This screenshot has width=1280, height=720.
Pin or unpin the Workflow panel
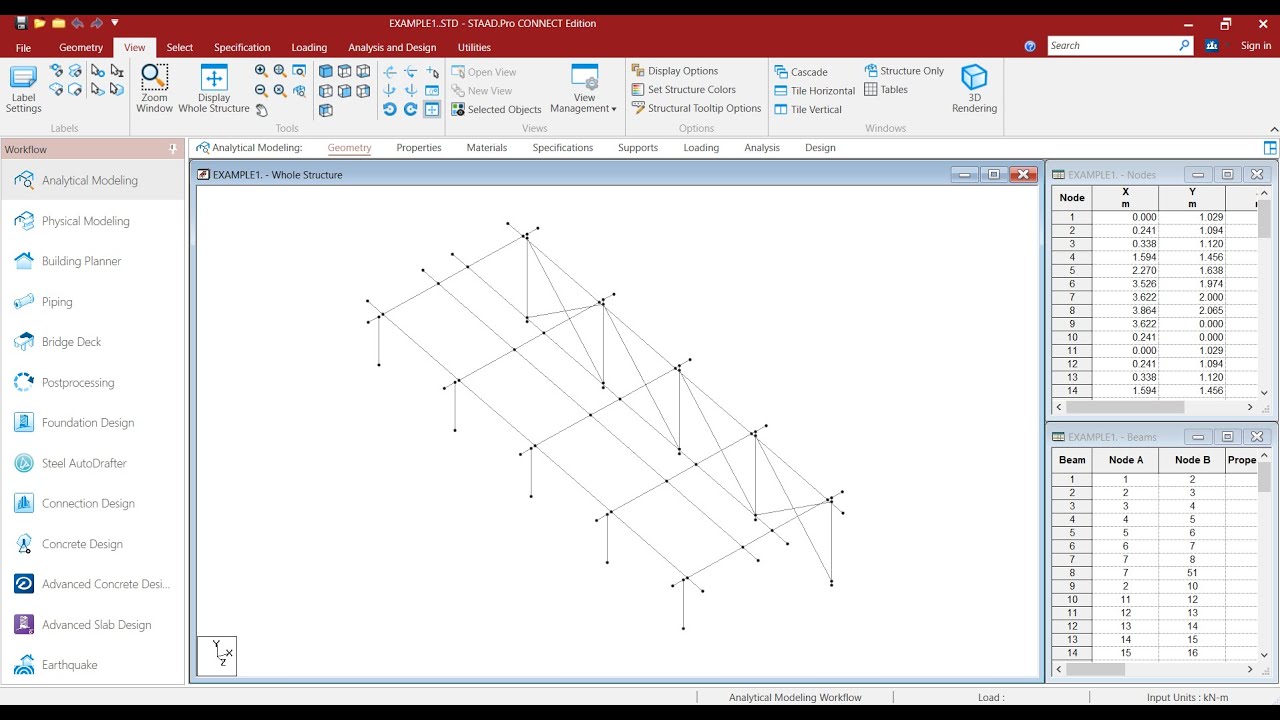pyautogui.click(x=173, y=149)
